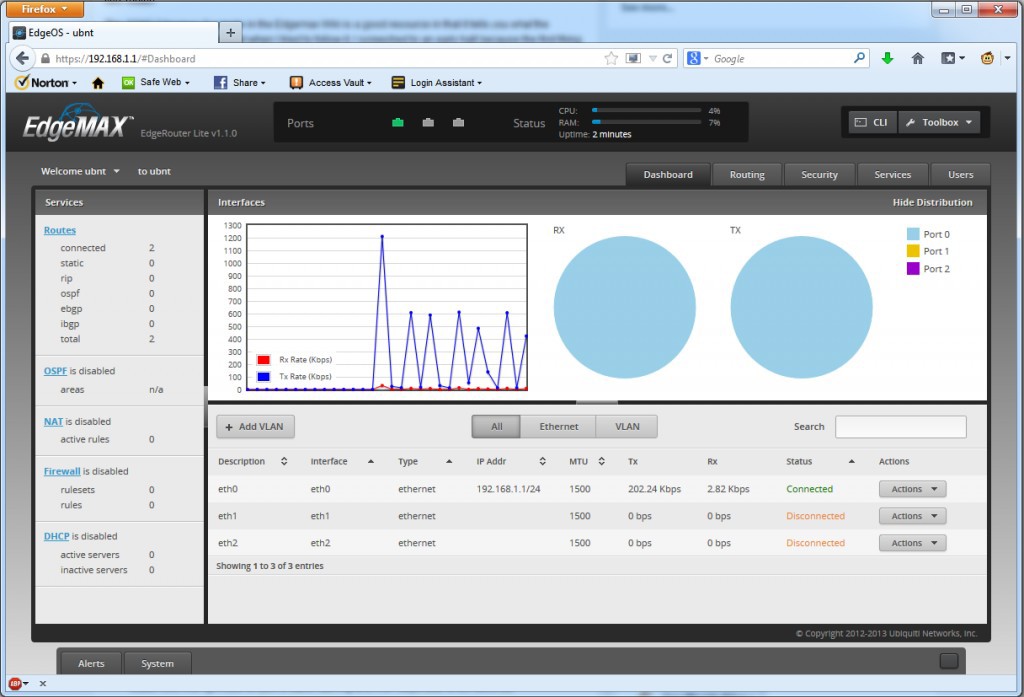Open the DHCP link in the Services panel
This screenshot has width=1024, height=697.
pos(56,536)
